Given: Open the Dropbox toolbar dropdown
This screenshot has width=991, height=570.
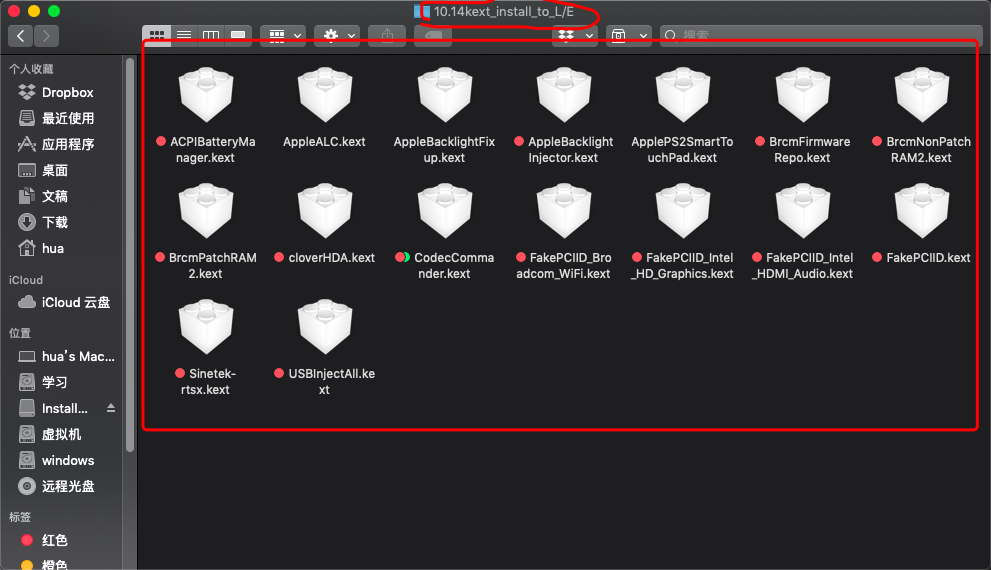Looking at the screenshot, I should 575,35.
